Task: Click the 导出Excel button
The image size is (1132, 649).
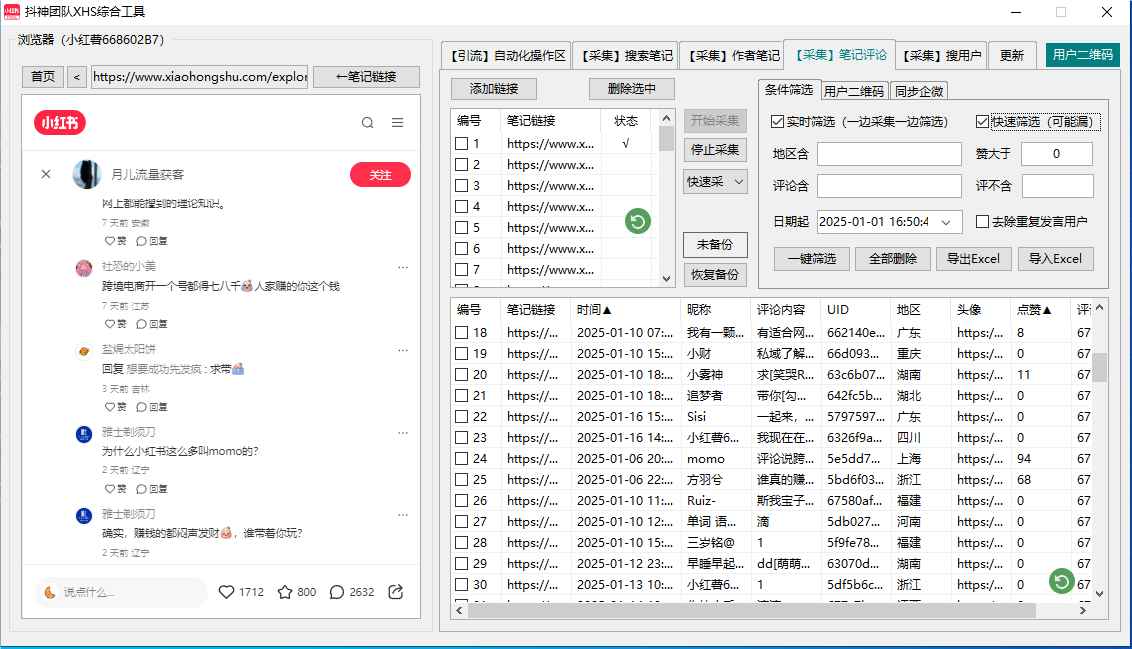Action: pos(975,259)
